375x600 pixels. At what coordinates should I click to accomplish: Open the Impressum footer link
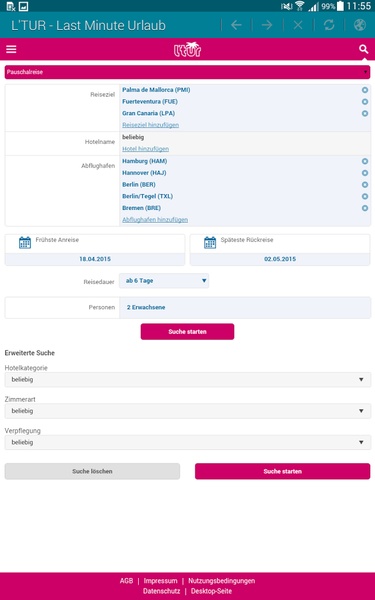tap(160, 581)
